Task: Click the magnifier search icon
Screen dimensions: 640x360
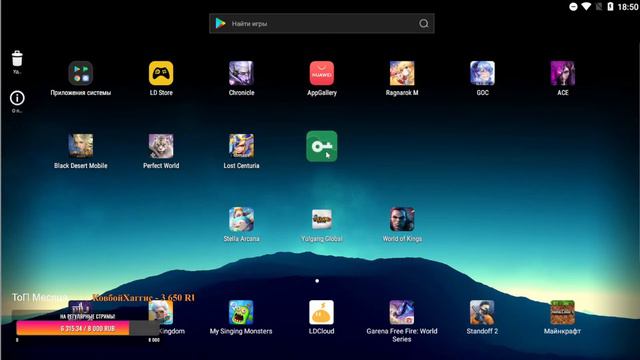Action: point(424,23)
